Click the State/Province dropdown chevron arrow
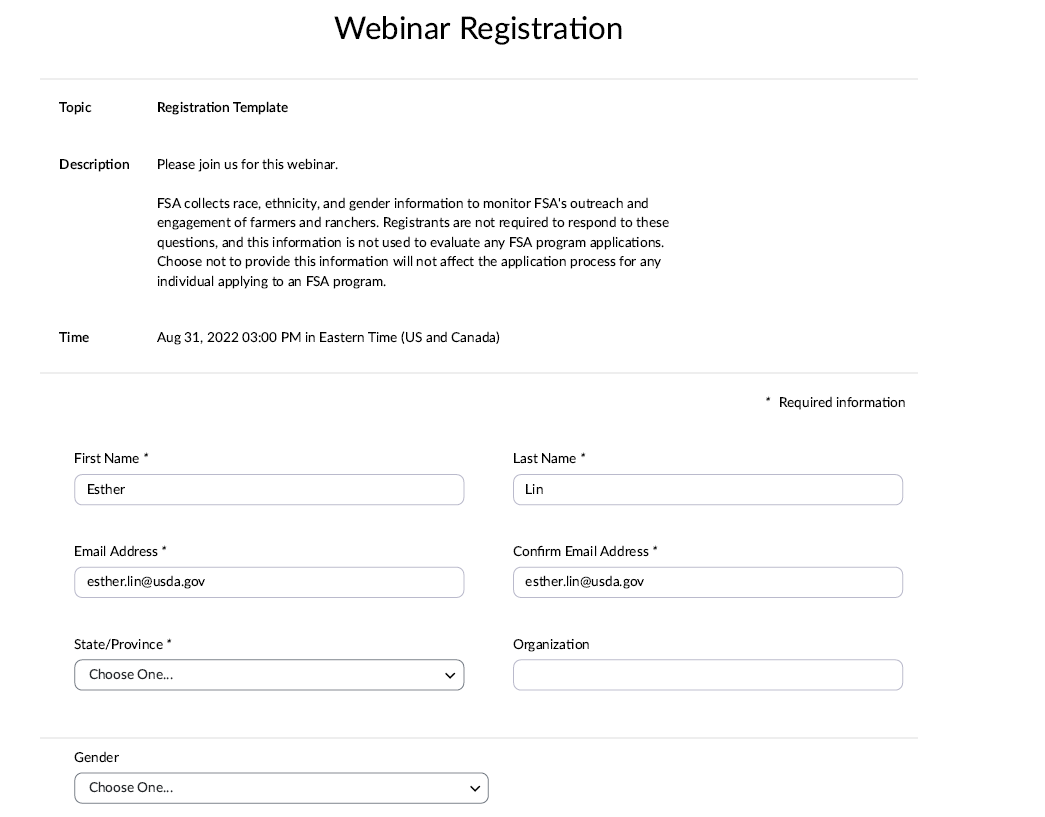 click(450, 676)
